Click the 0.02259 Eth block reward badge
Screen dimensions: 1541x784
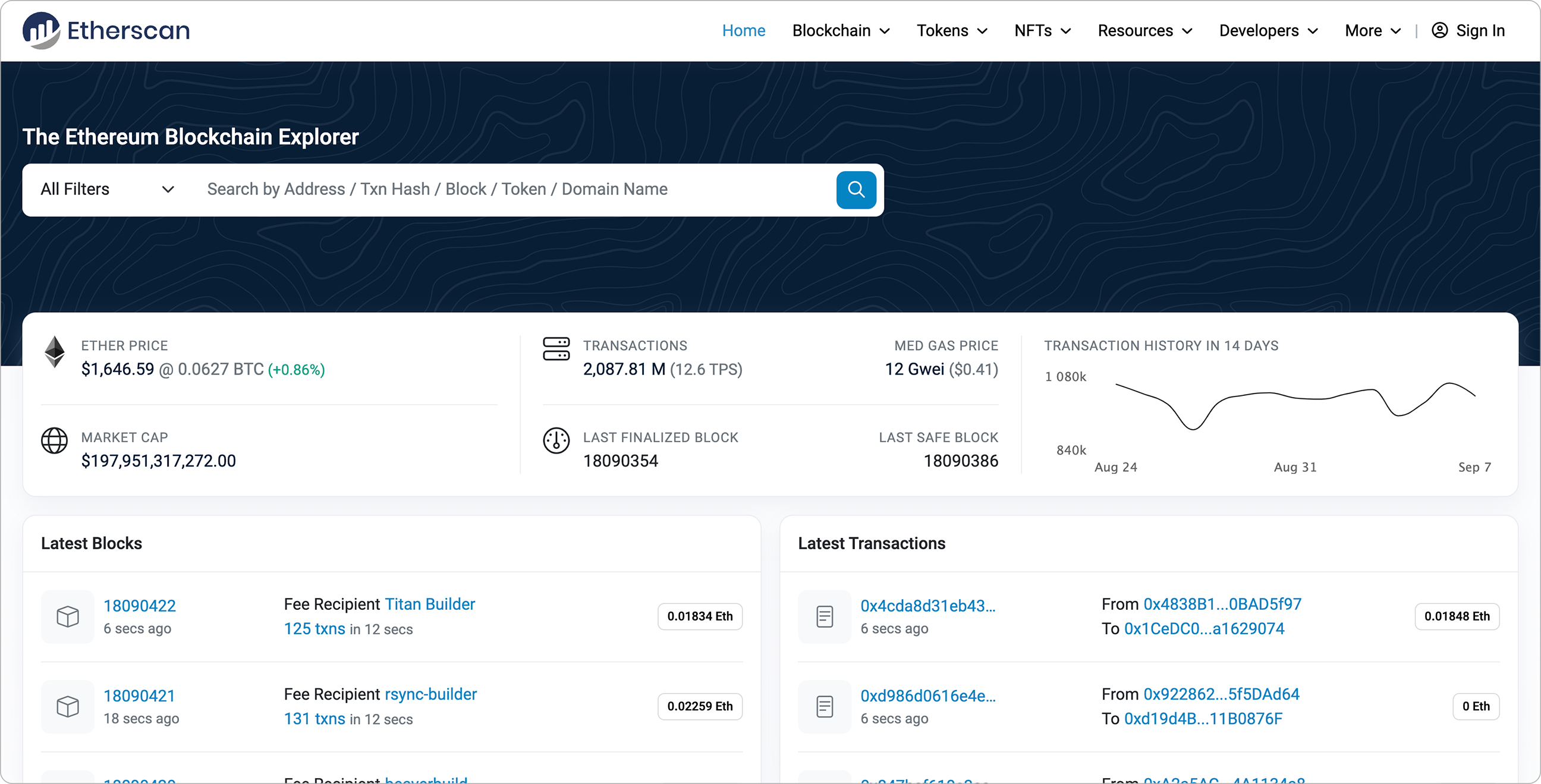(x=700, y=706)
